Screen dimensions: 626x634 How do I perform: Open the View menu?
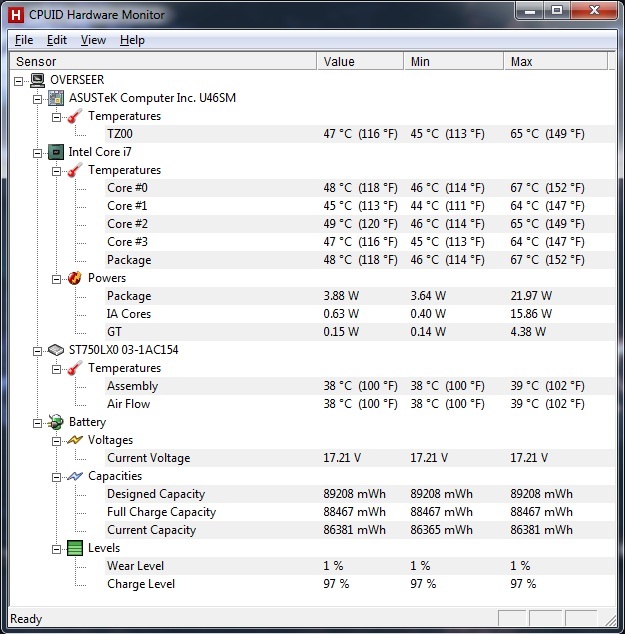pos(93,40)
